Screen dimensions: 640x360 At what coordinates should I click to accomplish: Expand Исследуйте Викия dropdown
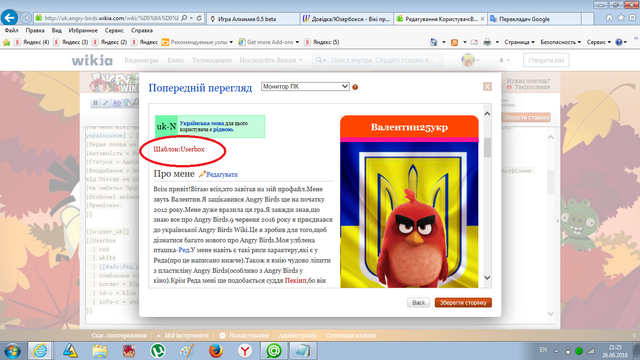point(271,60)
